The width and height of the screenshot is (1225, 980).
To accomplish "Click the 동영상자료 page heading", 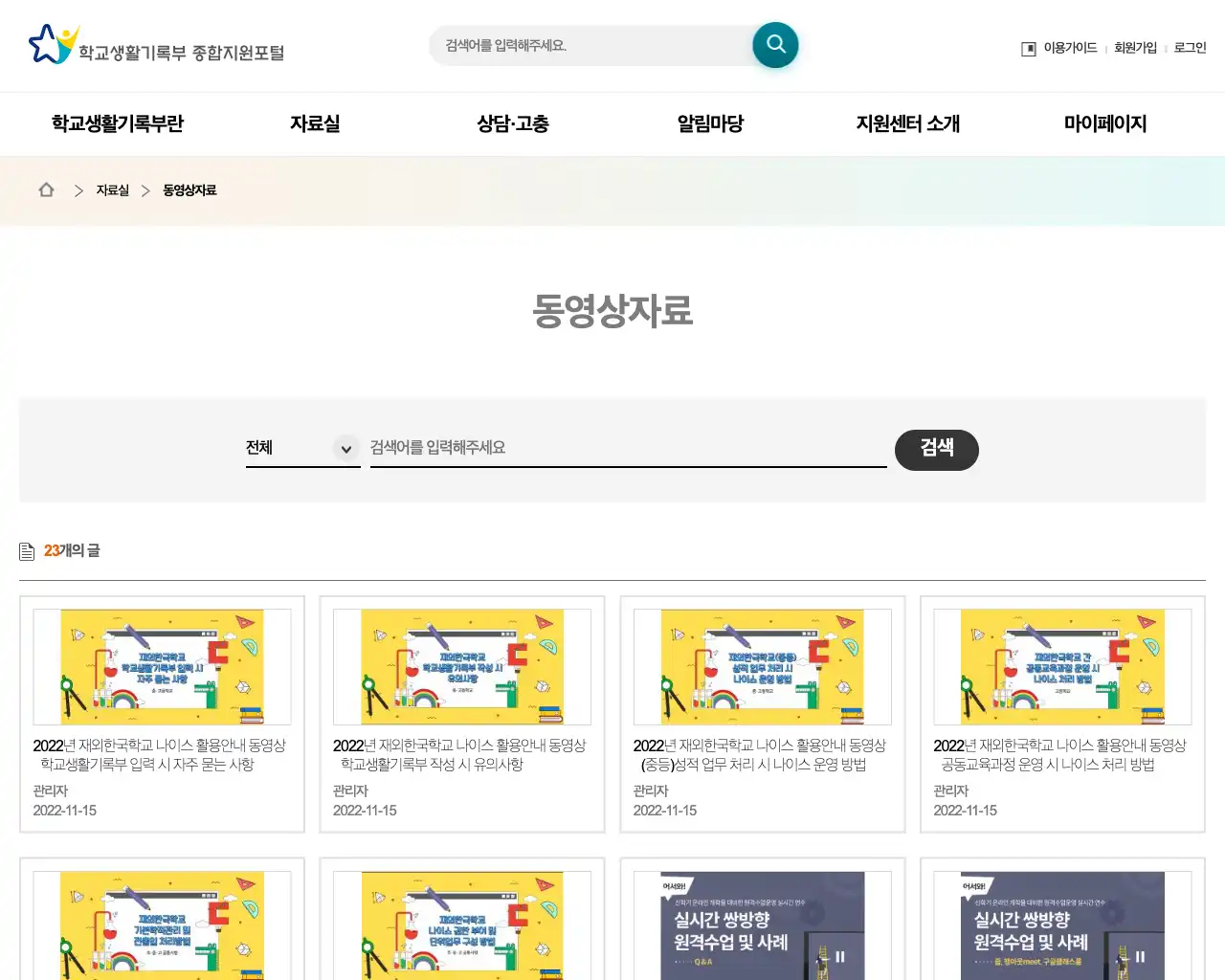I will (x=612, y=311).
